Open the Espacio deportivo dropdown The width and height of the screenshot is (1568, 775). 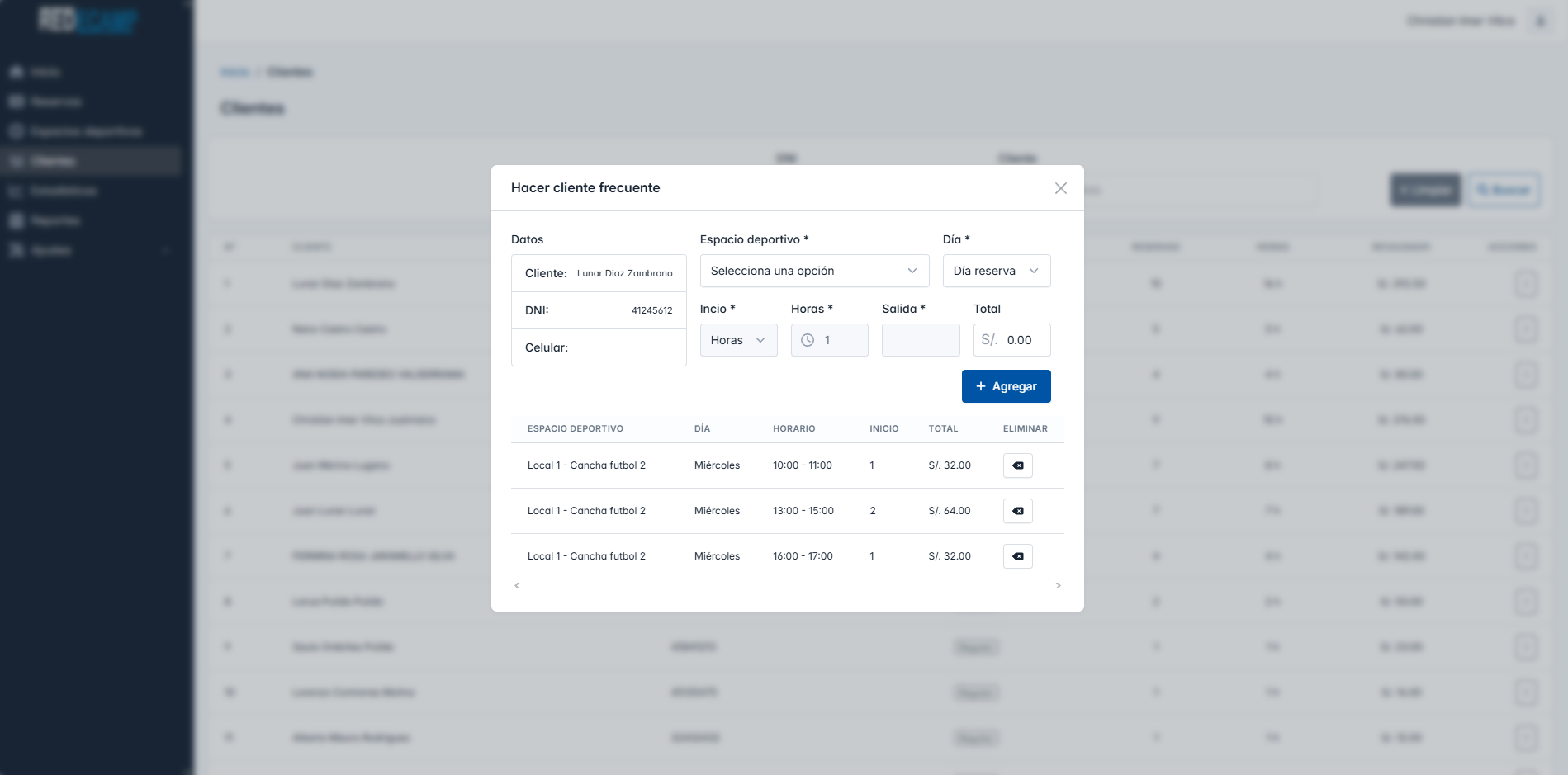813,271
